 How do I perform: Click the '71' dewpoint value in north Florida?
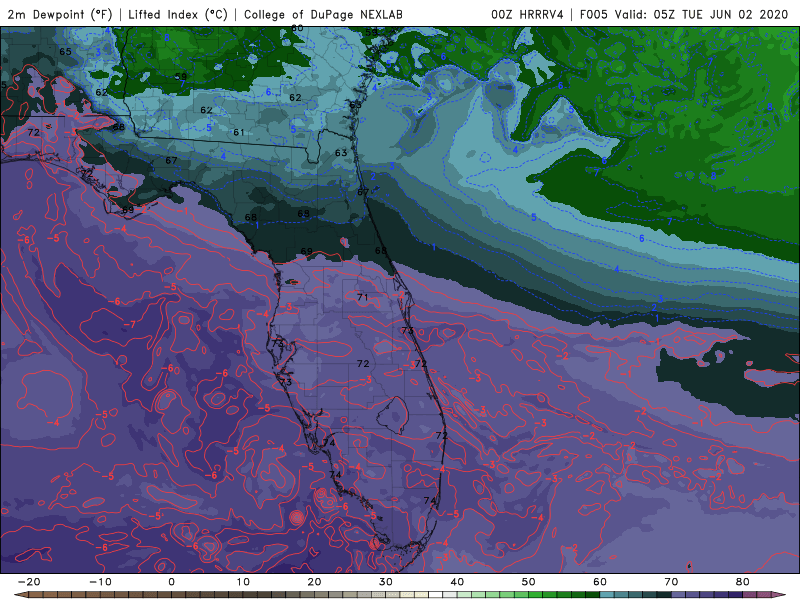click(x=363, y=297)
